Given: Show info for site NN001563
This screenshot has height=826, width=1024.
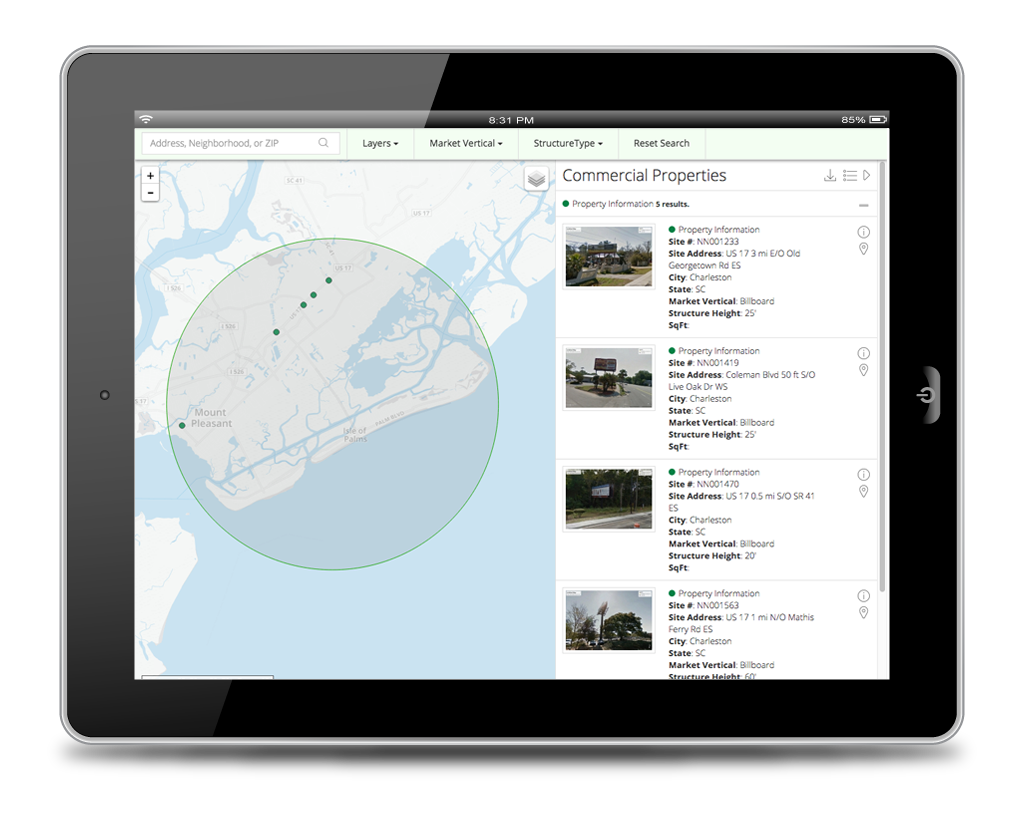Looking at the screenshot, I should coord(863,596).
